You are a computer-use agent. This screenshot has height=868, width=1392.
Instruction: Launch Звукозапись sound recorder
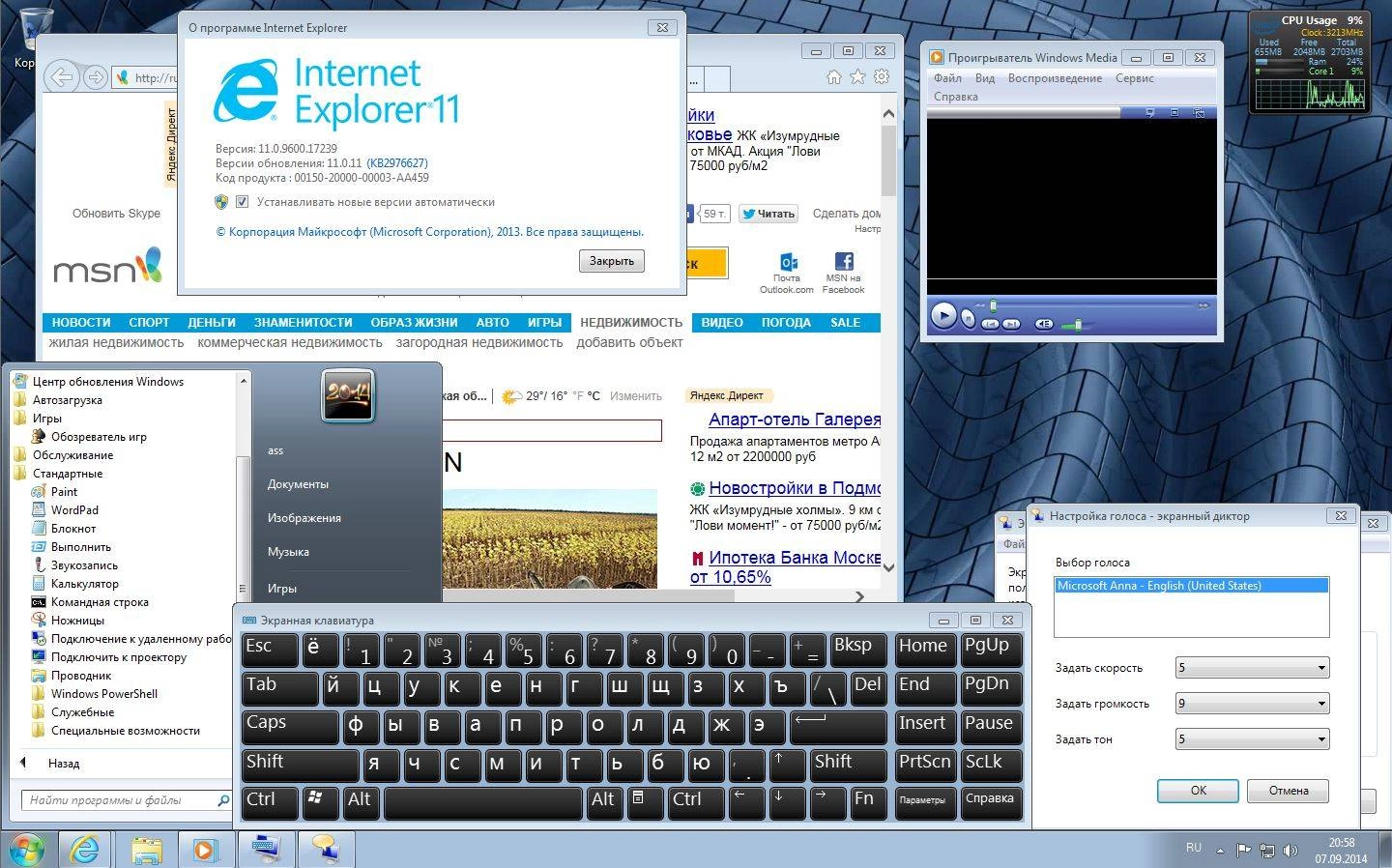[84, 564]
